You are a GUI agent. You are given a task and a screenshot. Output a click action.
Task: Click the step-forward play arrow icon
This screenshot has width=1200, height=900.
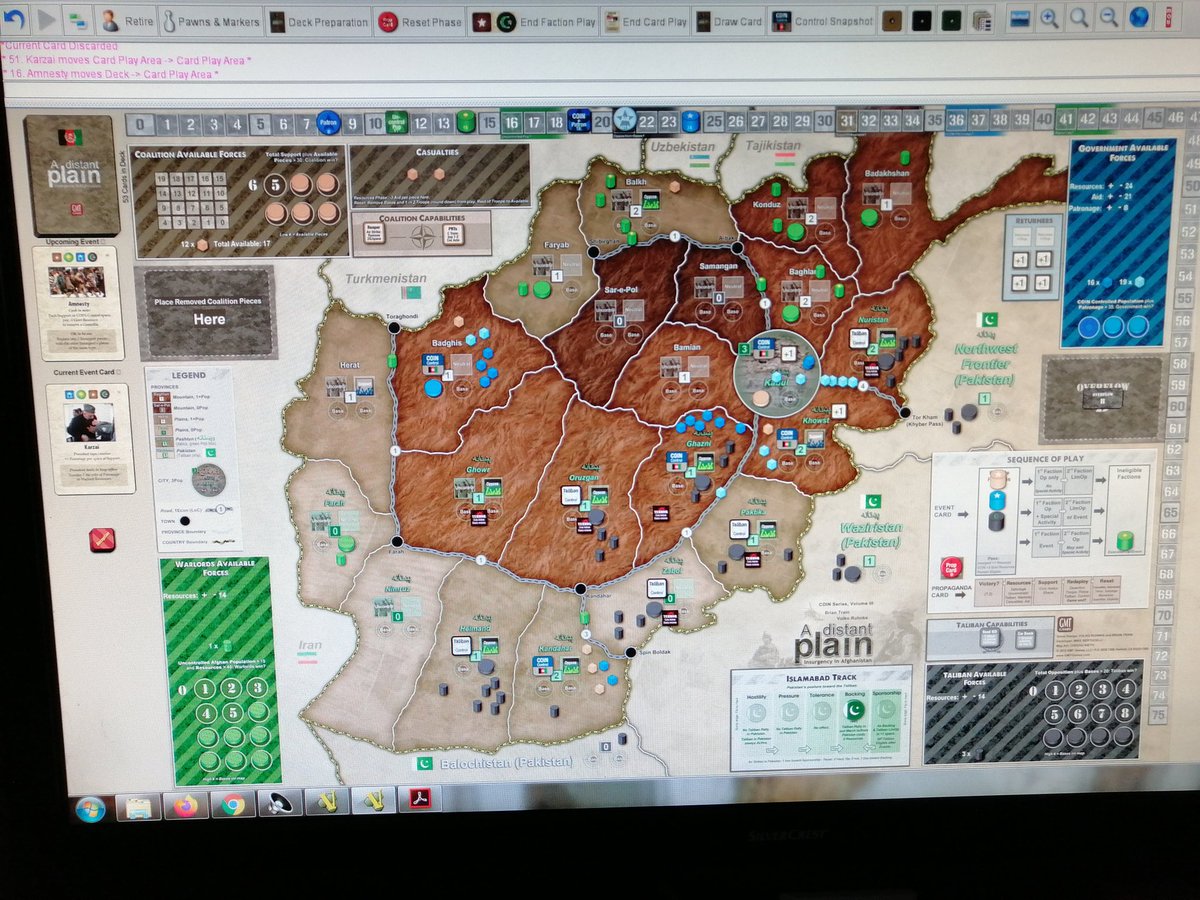46,18
